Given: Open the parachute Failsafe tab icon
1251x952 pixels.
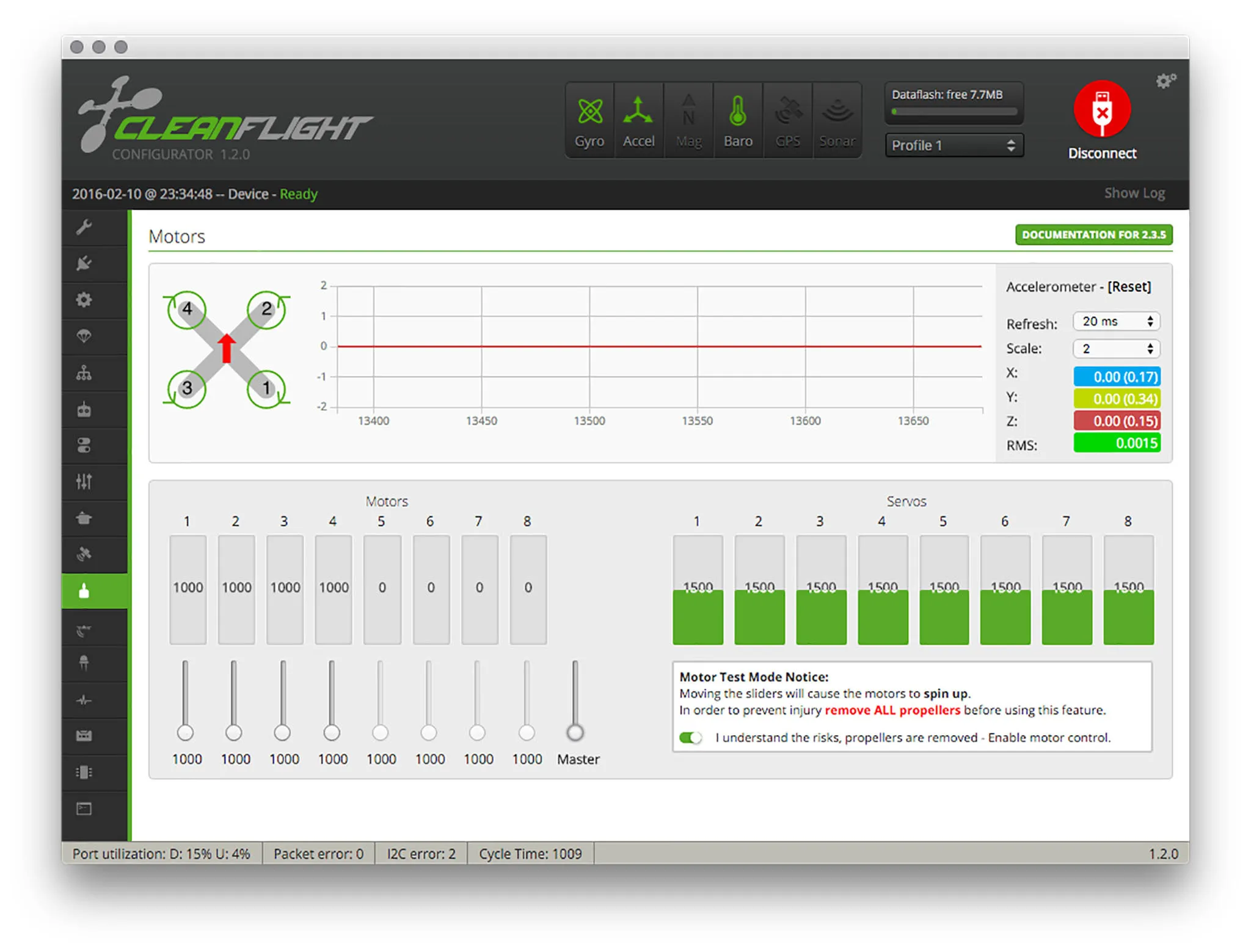Looking at the screenshot, I should 84,336.
